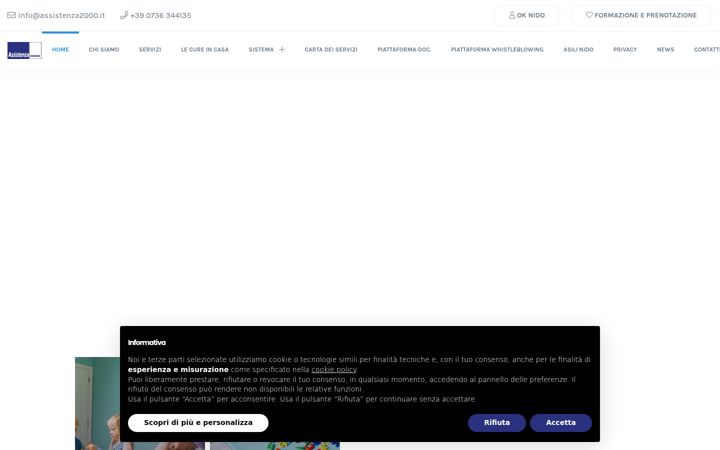Click the heart icon in Formazione e Prenotazione
The image size is (720, 450).
(x=589, y=15)
